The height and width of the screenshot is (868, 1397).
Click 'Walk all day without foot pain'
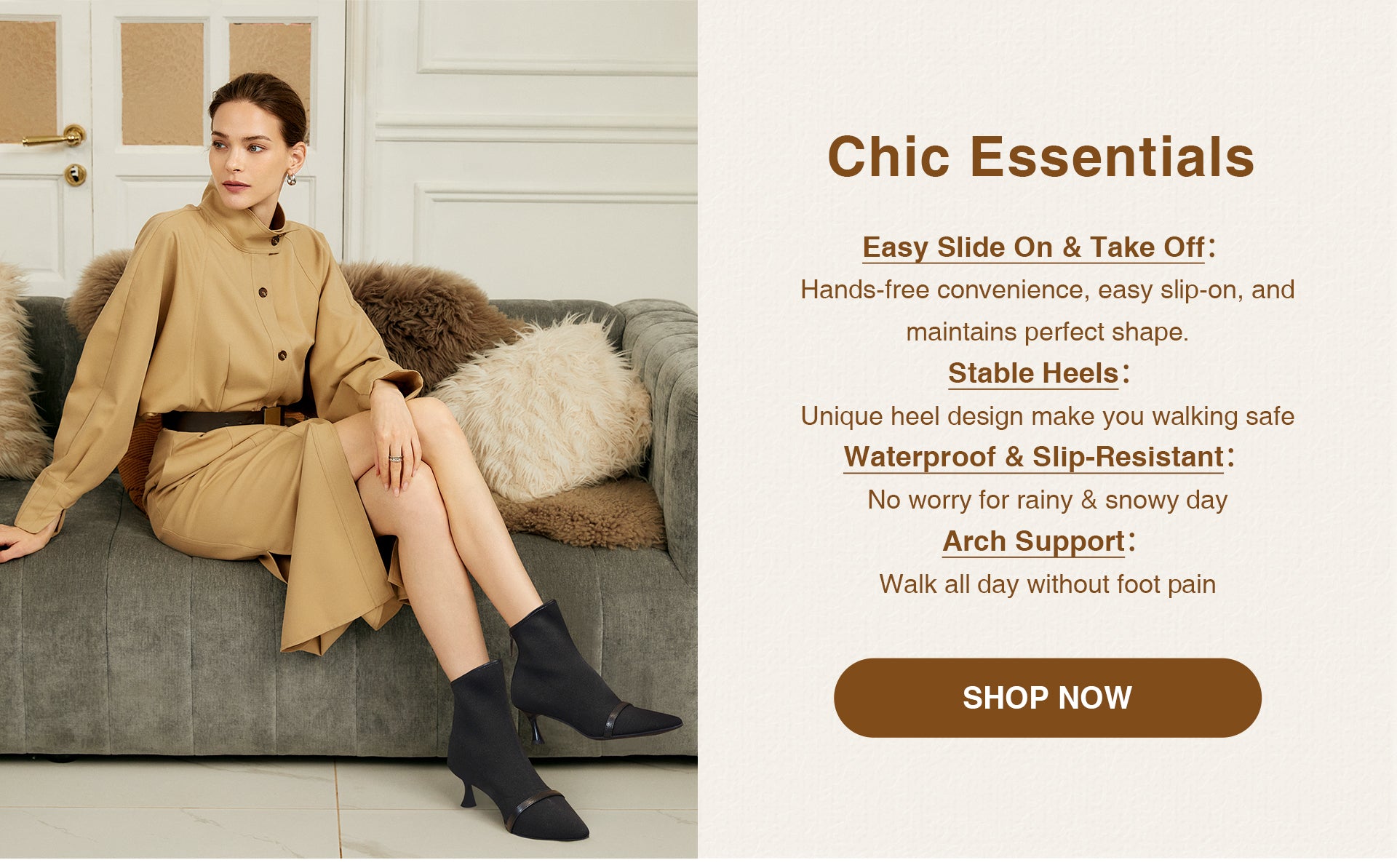coord(1048,584)
